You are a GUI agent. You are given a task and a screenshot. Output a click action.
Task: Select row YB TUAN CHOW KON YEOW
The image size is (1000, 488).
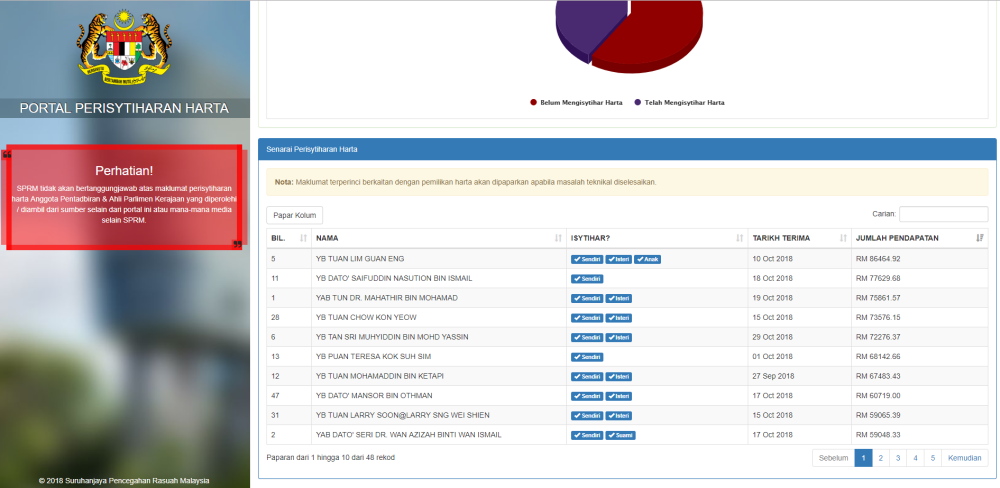[x=627, y=318]
